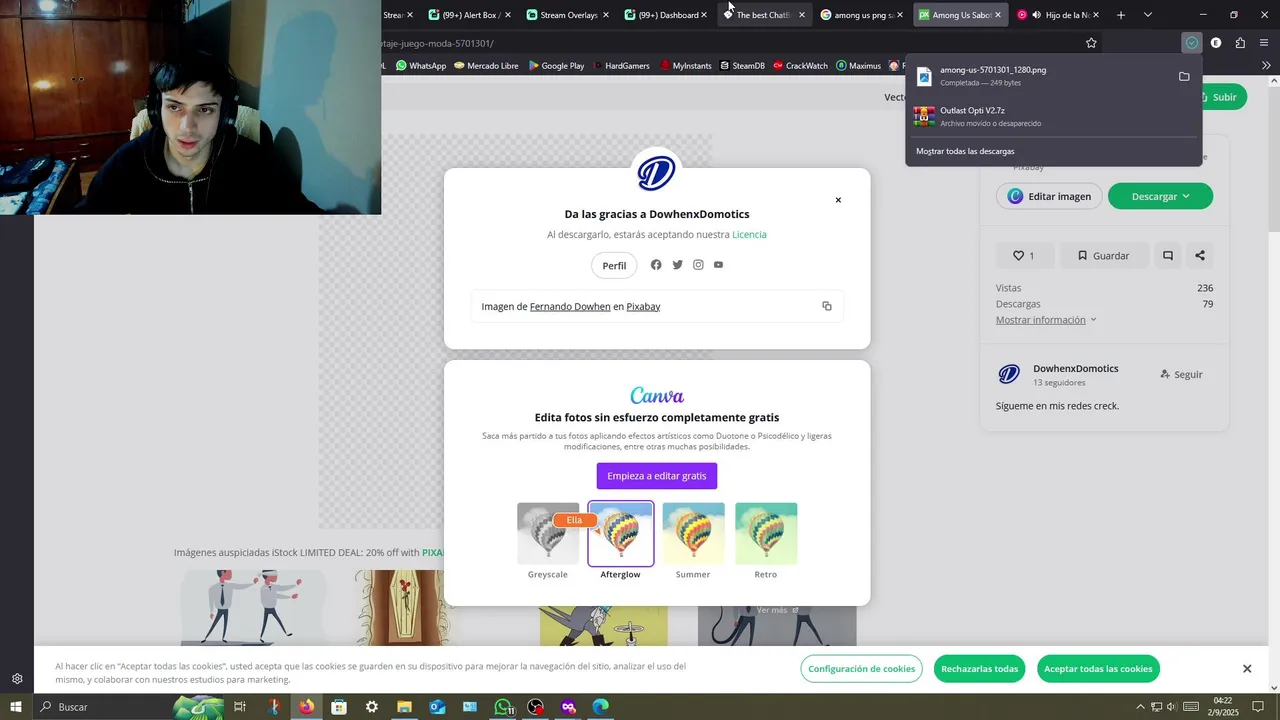
Task: Open the list-all-tabs dropdown arrow
Action: coord(1147,15)
